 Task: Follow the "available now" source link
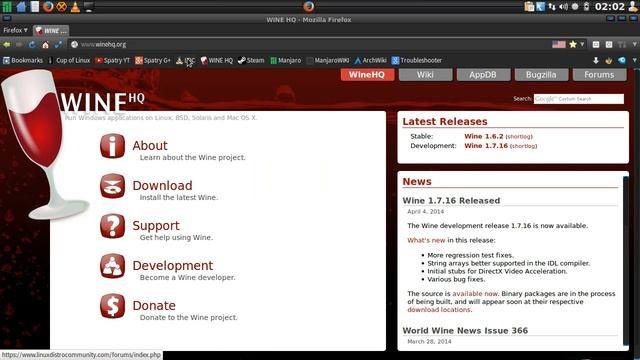(x=475, y=294)
